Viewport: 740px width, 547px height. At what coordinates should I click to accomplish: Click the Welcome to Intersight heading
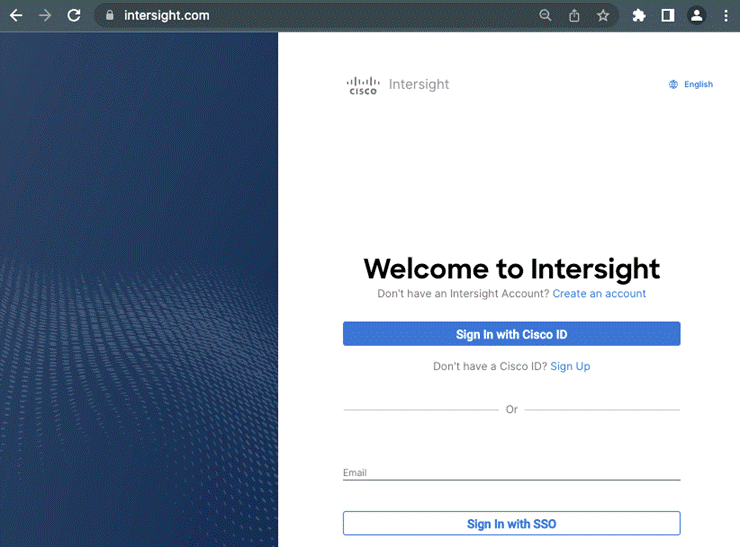(512, 269)
